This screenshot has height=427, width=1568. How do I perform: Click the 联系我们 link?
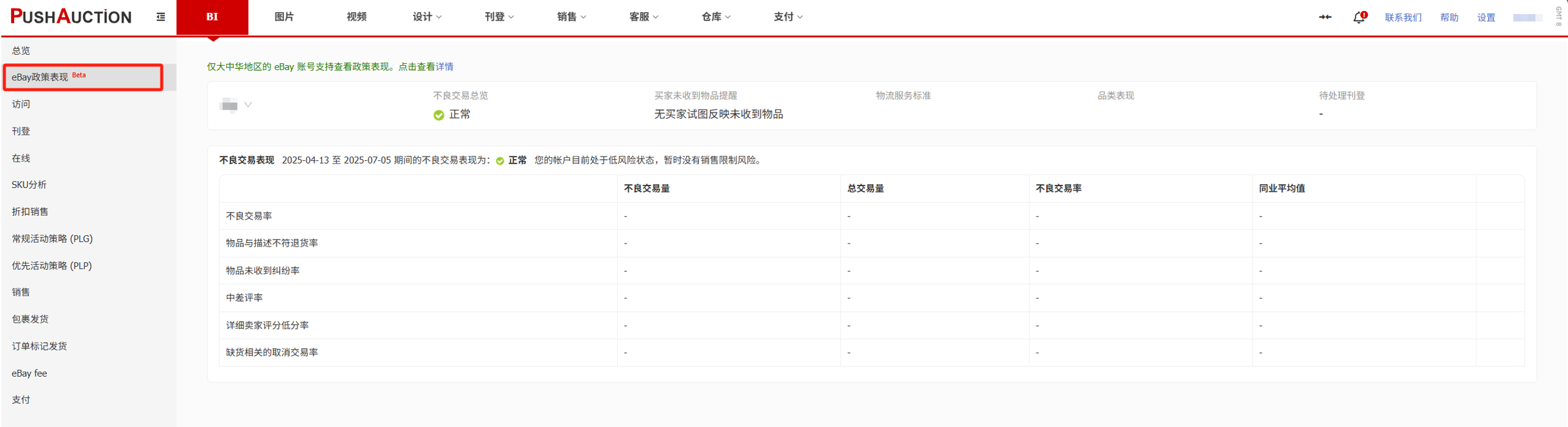(1403, 17)
